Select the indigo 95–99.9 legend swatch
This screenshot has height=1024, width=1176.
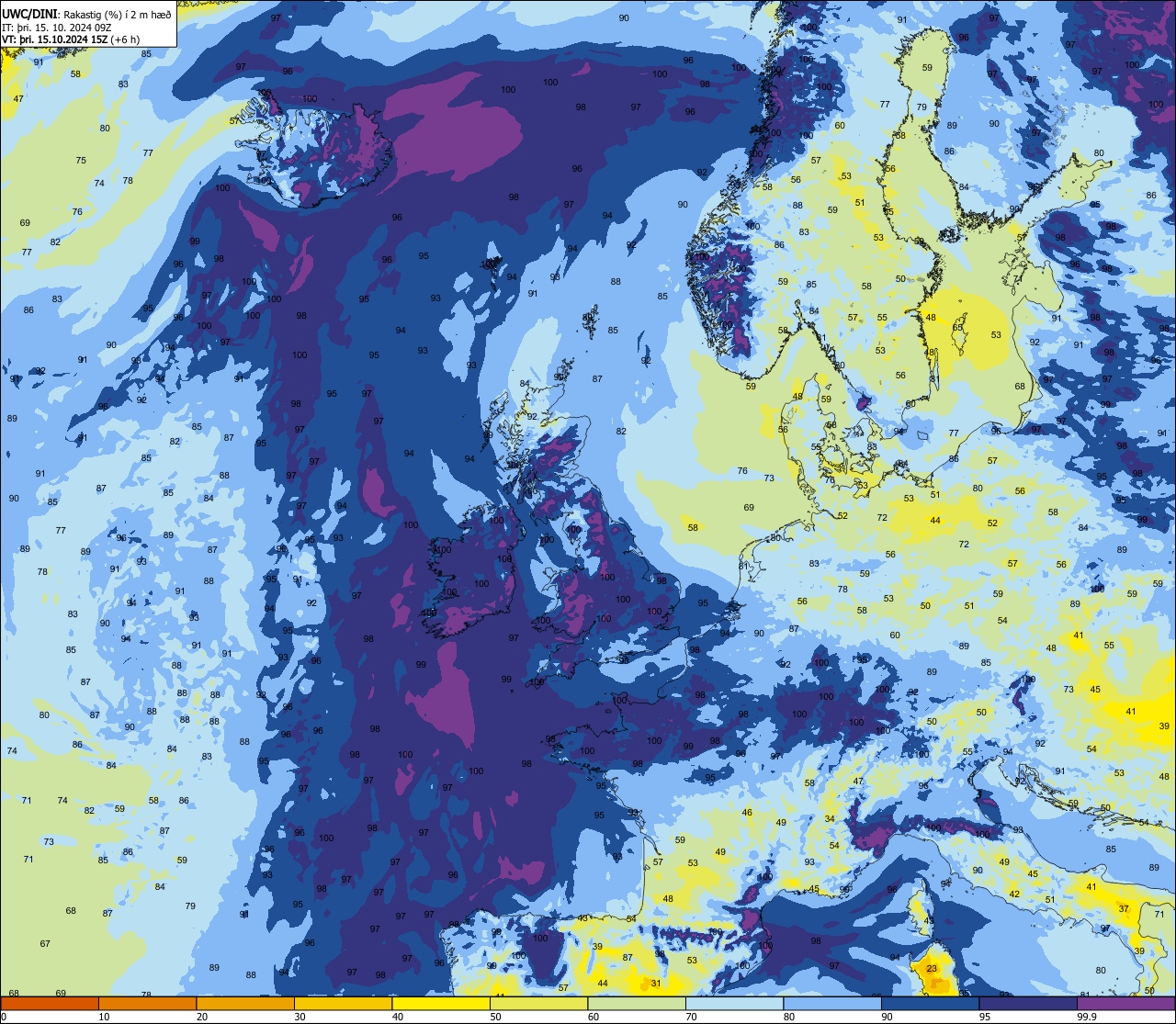tap(1028, 1003)
